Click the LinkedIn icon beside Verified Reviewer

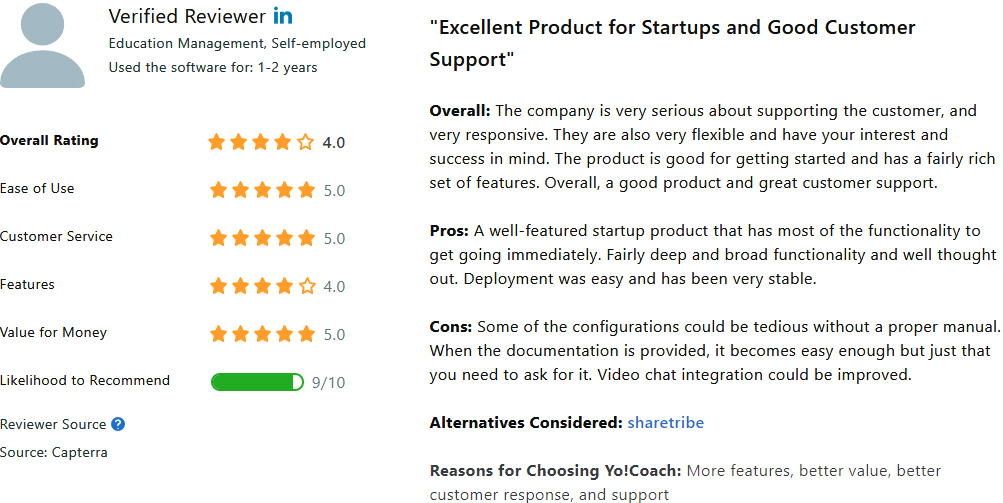click(x=283, y=16)
